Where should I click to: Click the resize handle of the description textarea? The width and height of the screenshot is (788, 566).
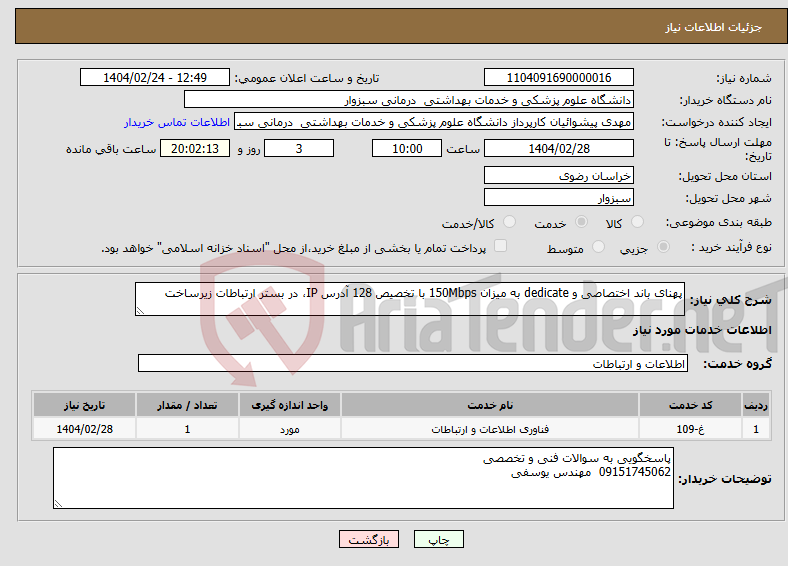pos(140,311)
